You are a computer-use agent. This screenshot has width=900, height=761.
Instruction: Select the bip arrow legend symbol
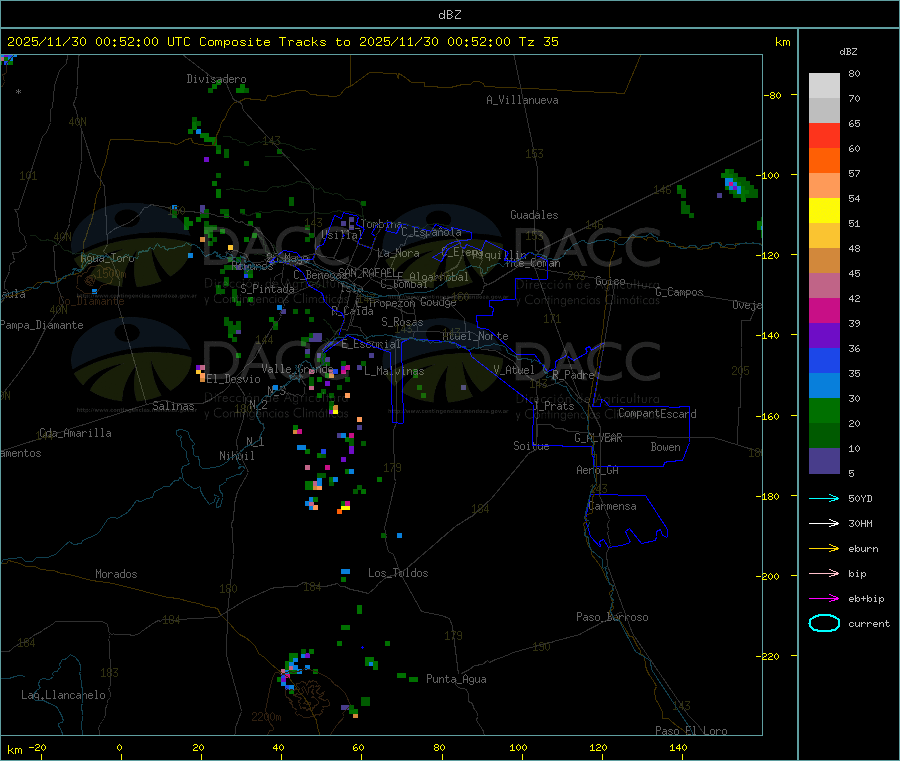pyautogui.click(x=824, y=573)
